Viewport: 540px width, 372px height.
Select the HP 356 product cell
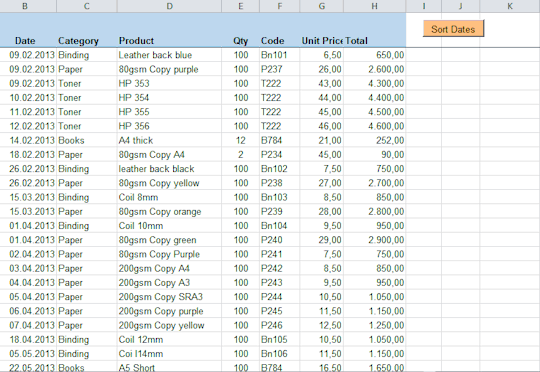[169, 126]
